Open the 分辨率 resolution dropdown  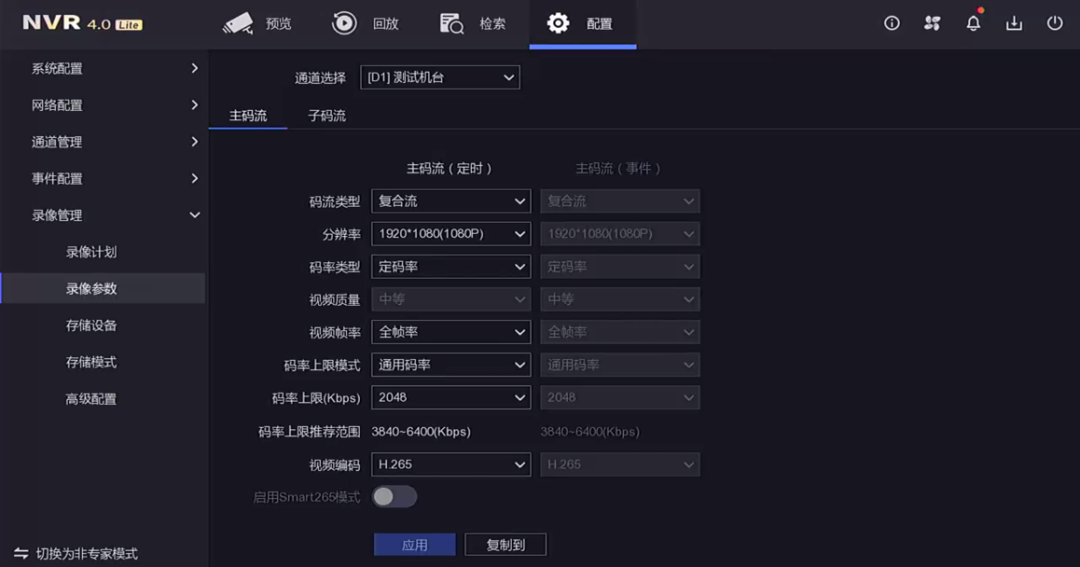[451, 234]
